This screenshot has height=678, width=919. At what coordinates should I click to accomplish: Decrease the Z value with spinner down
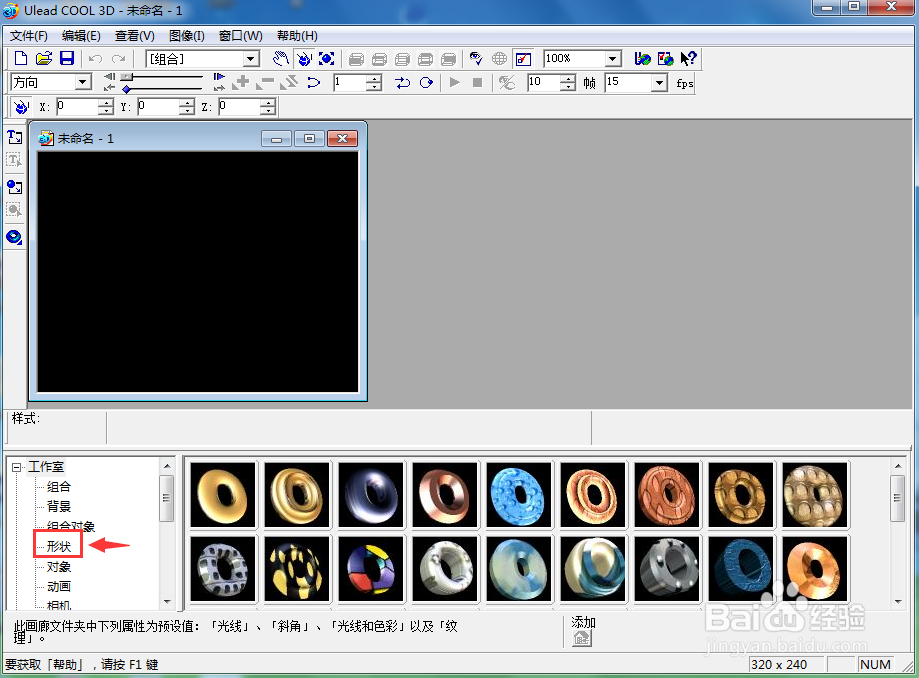coord(267,110)
